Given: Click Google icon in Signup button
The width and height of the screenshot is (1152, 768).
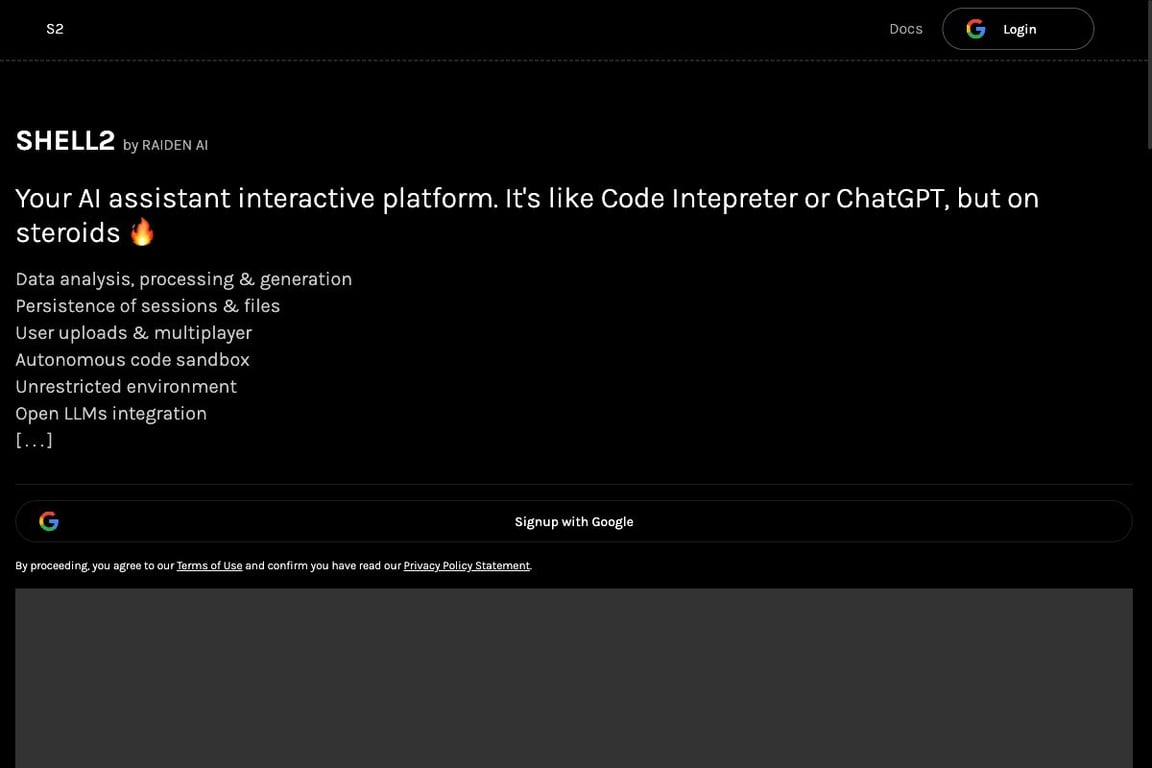Looking at the screenshot, I should [x=48, y=521].
